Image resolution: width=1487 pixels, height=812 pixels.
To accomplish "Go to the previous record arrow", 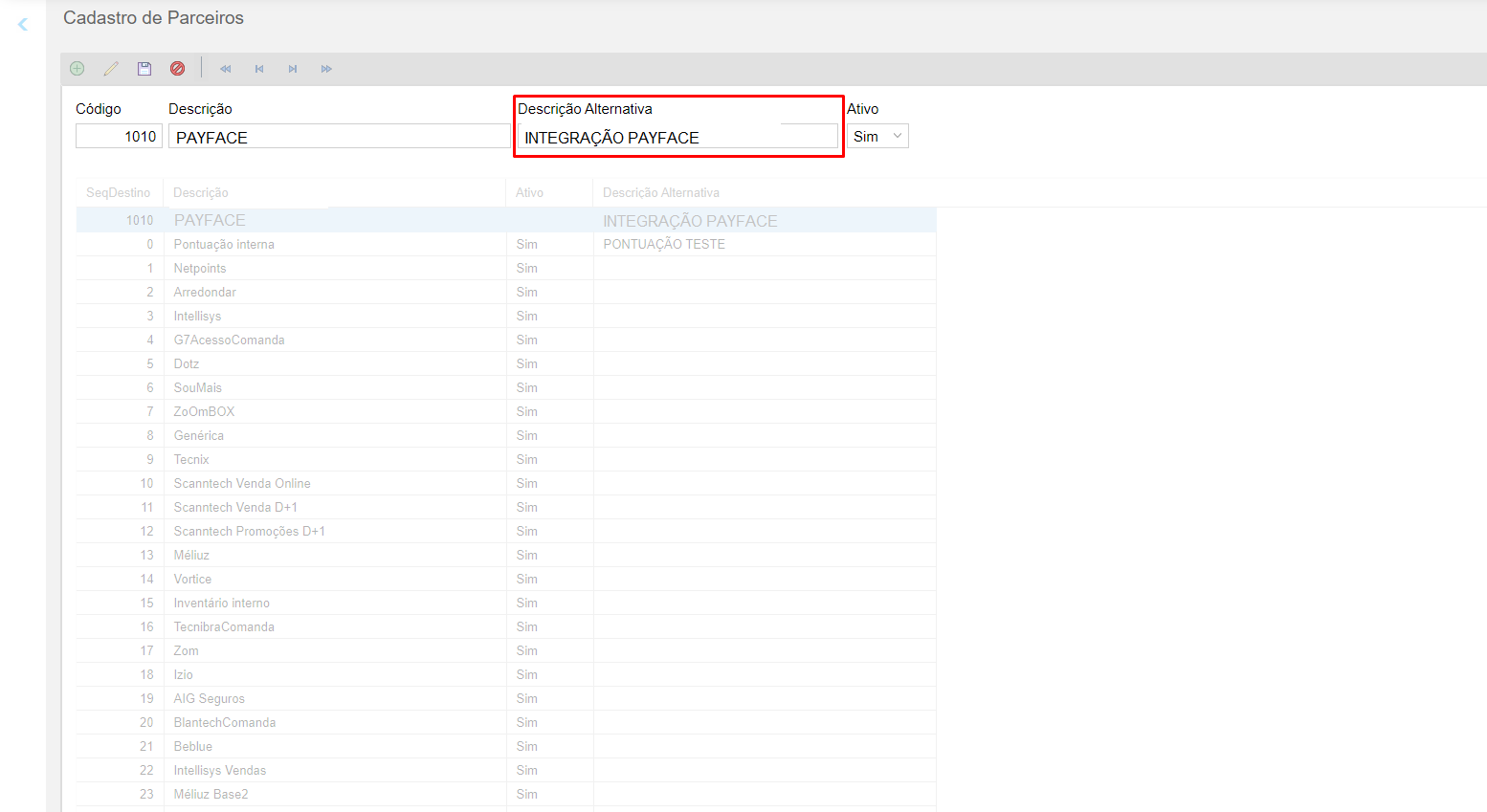I will [259, 69].
